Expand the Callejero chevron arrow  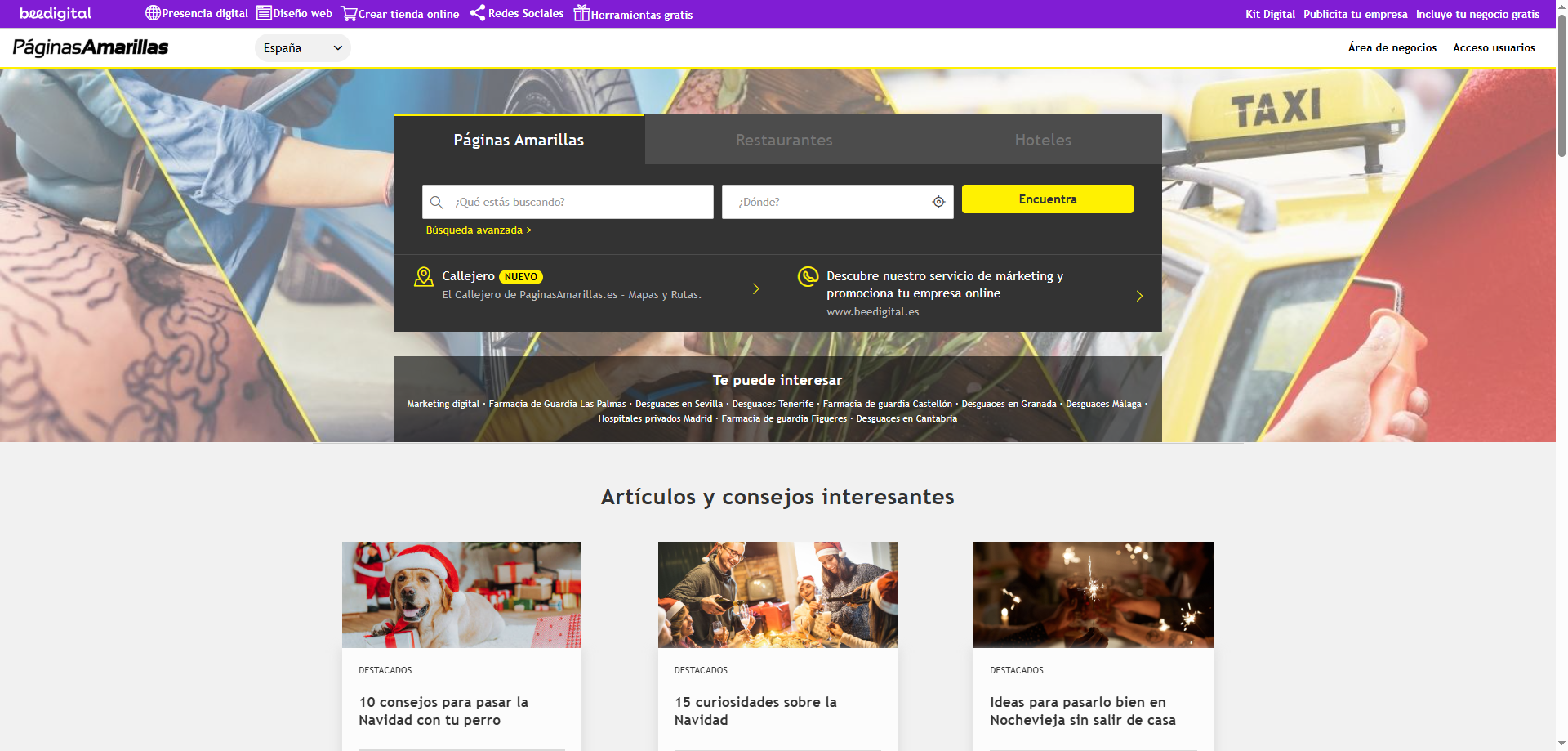pos(755,288)
